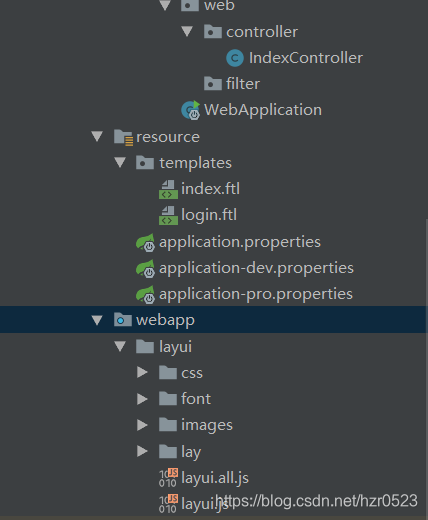428x520 pixels.
Task: Select the images folder label
Action: pyautogui.click(x=207, y=425)
